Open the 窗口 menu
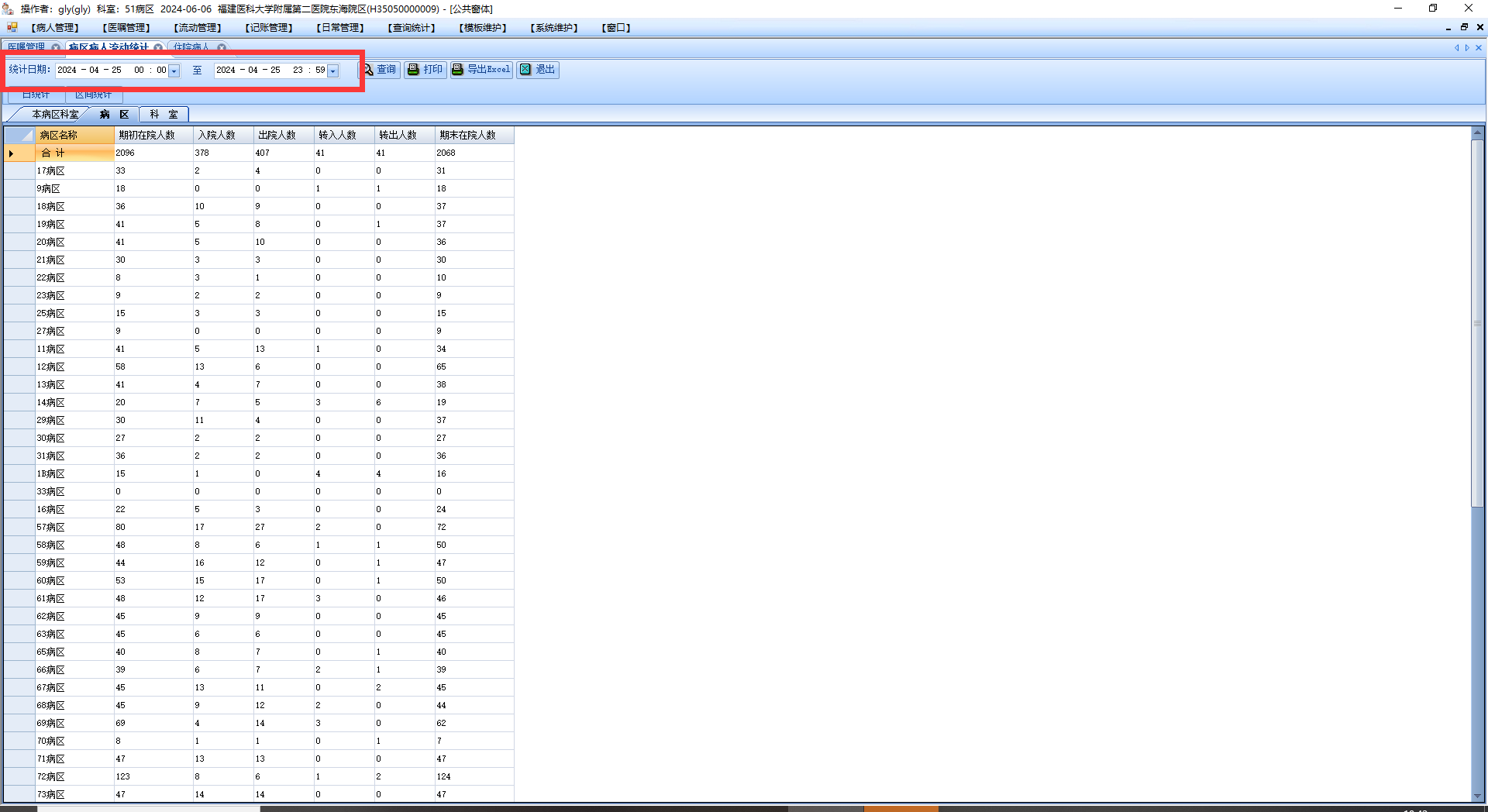This screenshot has width=1488, height=812. click(616, 28)
